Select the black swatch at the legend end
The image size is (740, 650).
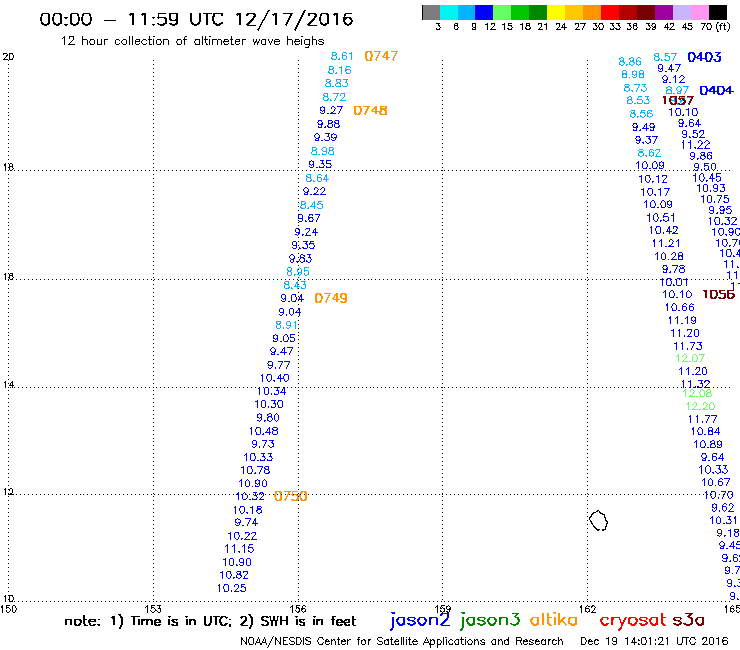[718, 12]
